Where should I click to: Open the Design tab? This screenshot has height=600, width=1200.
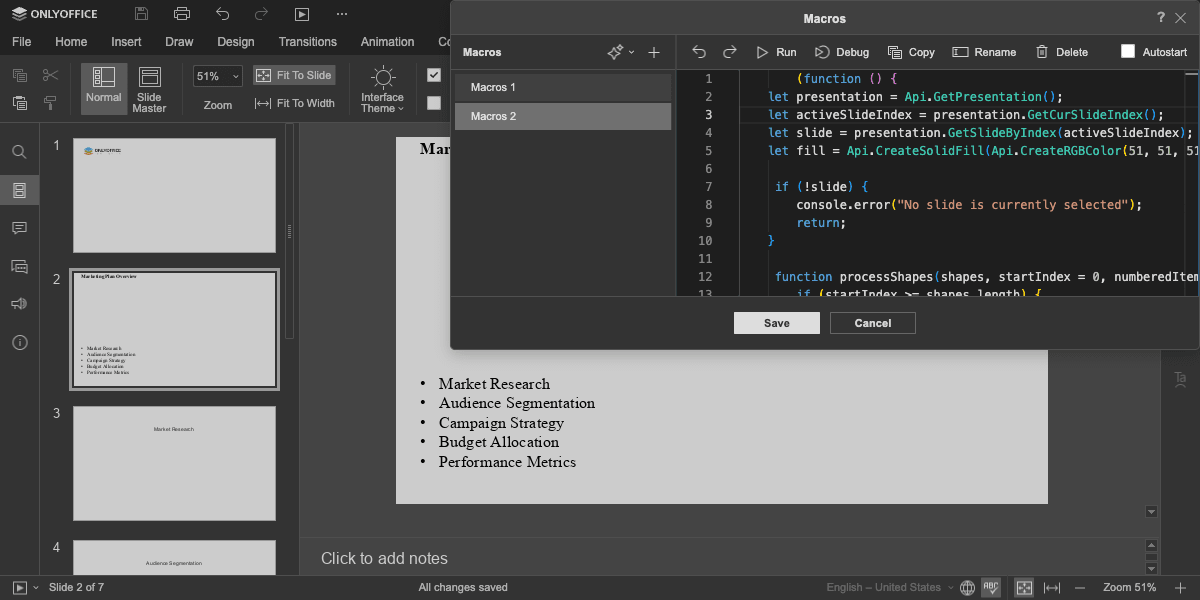coord(235,42)
